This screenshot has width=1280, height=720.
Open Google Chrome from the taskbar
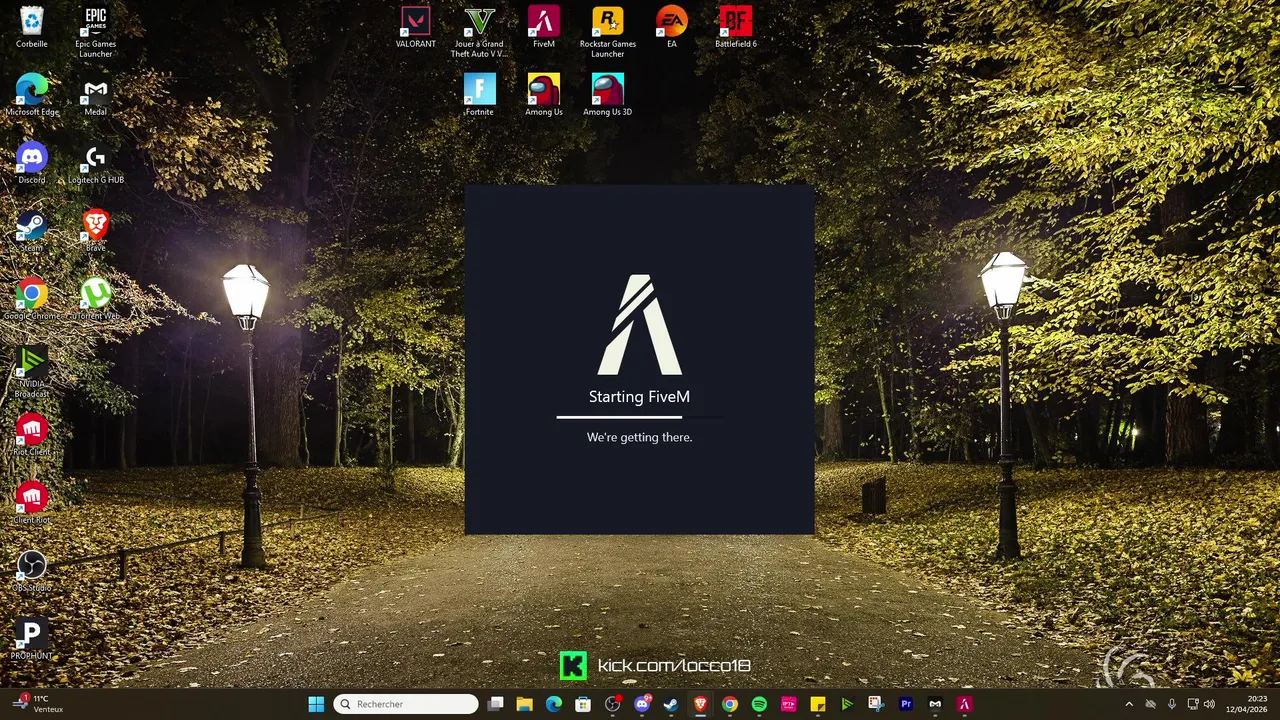(x=730, y=704)
